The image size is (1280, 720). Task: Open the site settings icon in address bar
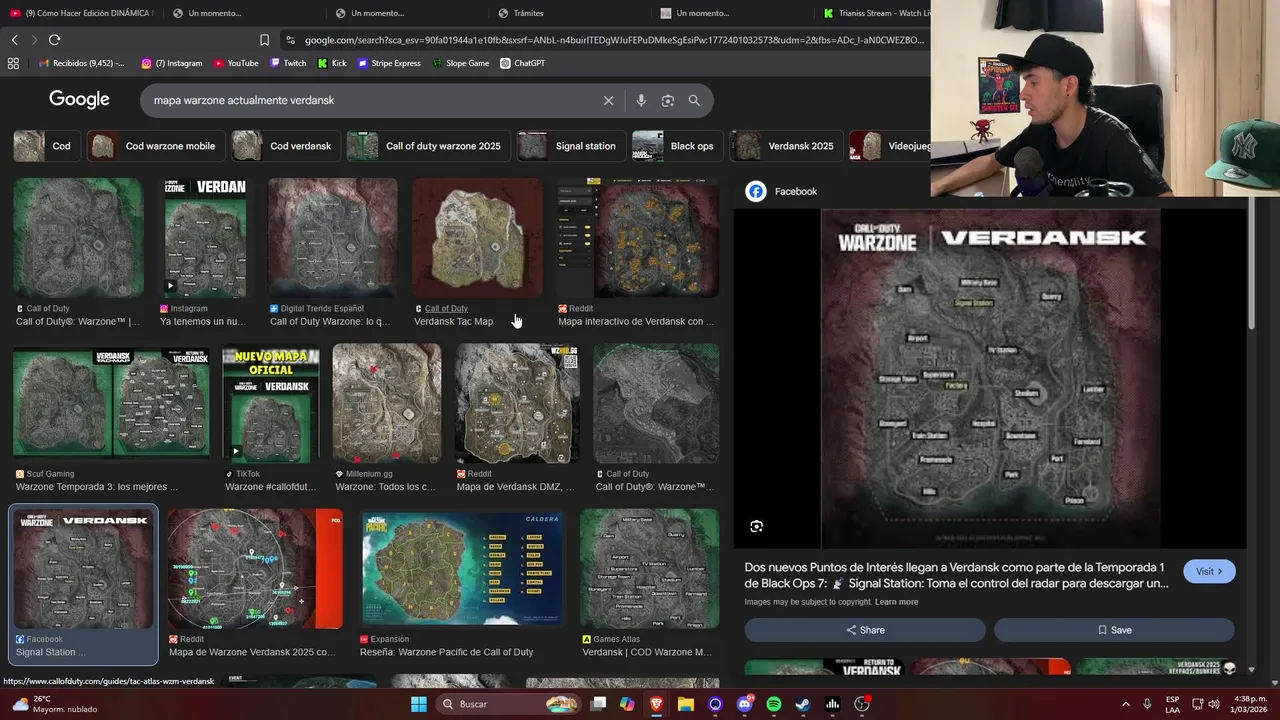pos(290,40)
